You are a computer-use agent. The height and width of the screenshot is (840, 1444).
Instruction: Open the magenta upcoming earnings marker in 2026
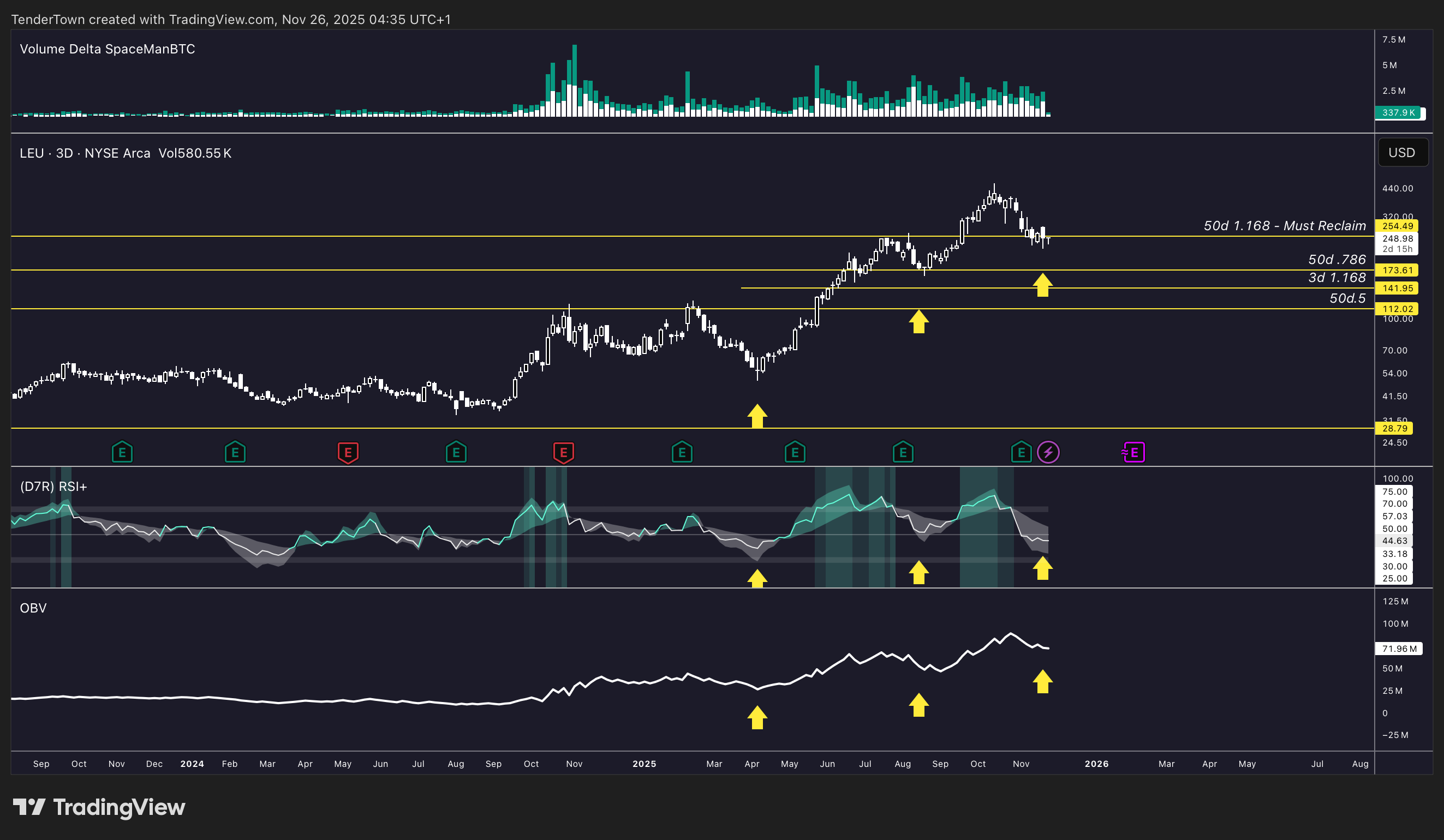1133,452
